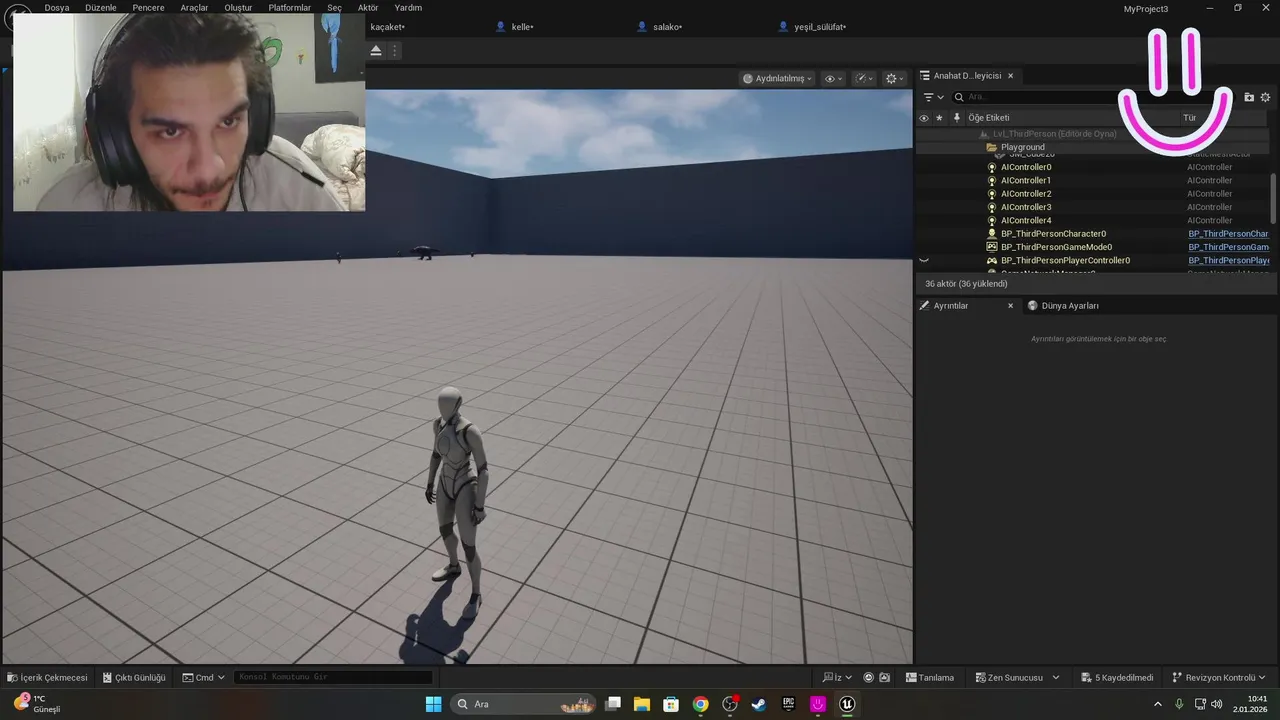Select LvL_ThirdPerson level row
The image size is (1280, 720).
[x=1095, y=134]
